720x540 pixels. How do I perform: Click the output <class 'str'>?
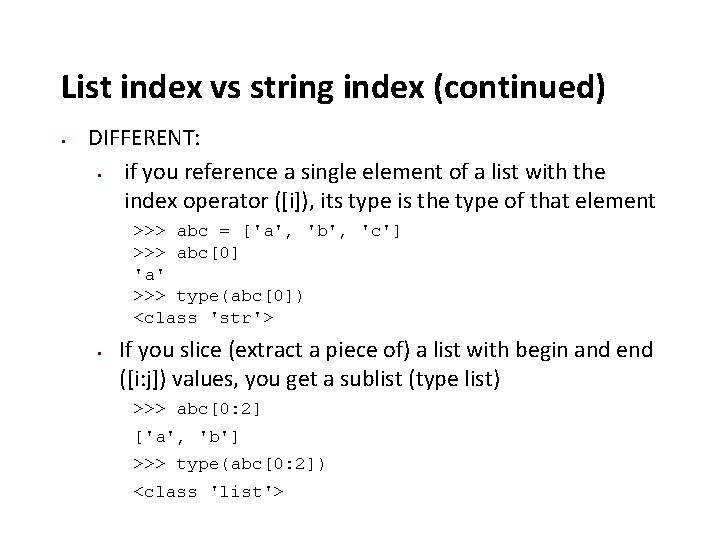204,317
